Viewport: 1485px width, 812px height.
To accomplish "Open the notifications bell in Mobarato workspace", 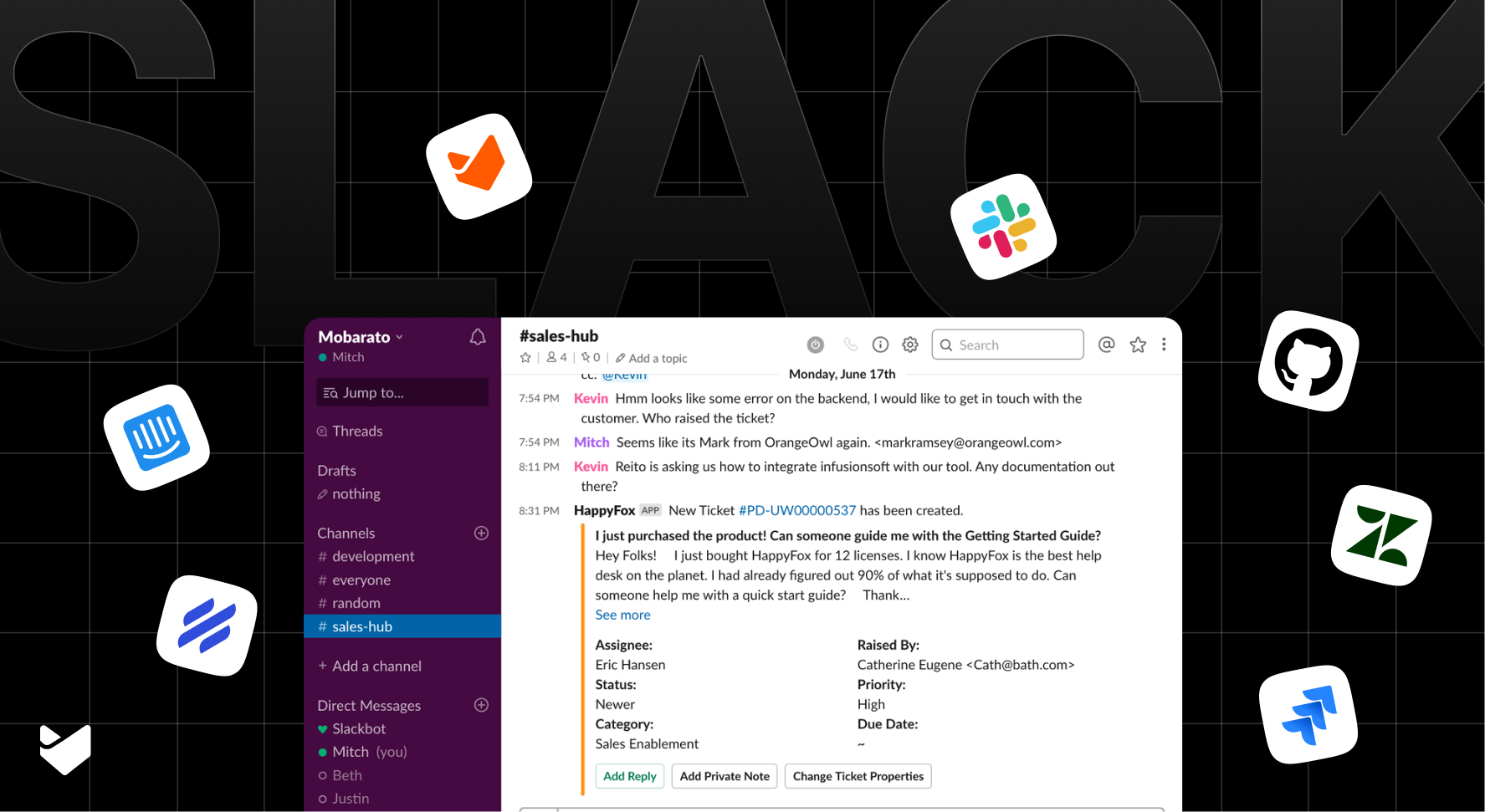I will [477, 336].
